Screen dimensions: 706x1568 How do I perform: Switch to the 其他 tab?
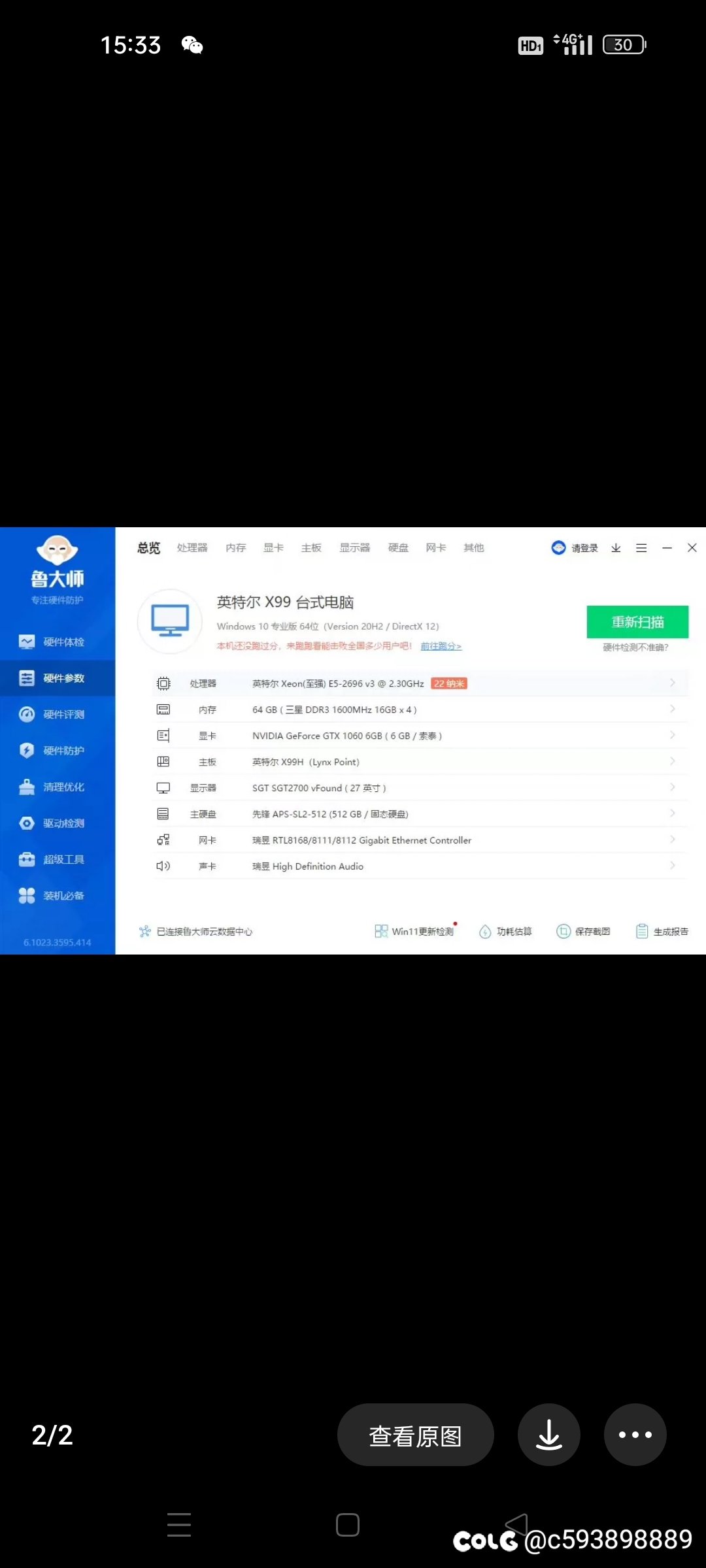pyautogui.click(x=474, y=548)
